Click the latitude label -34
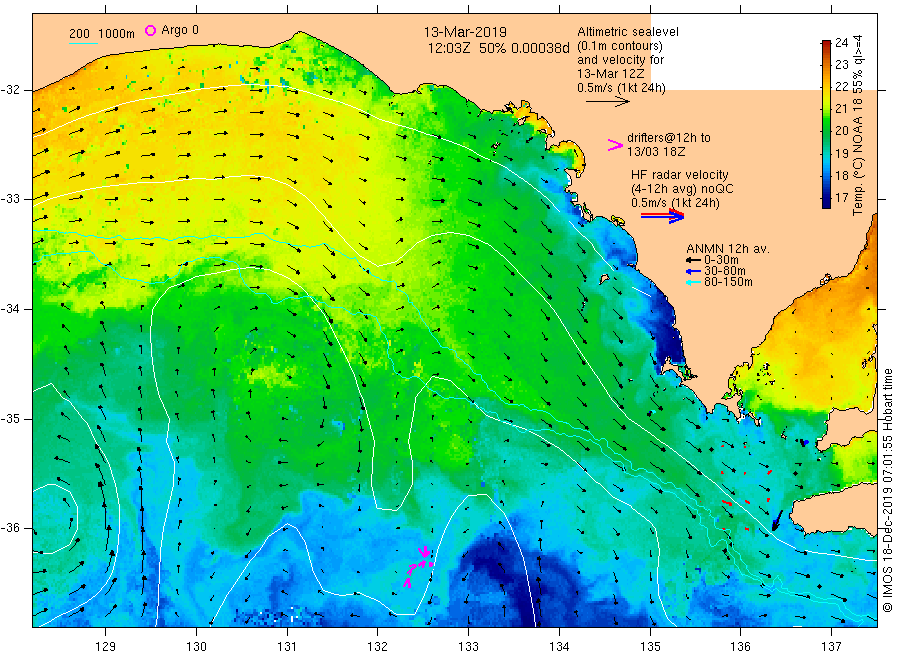The height and width of the screenshot is (660, 900). pyautogui.click(x=10, y=309)
